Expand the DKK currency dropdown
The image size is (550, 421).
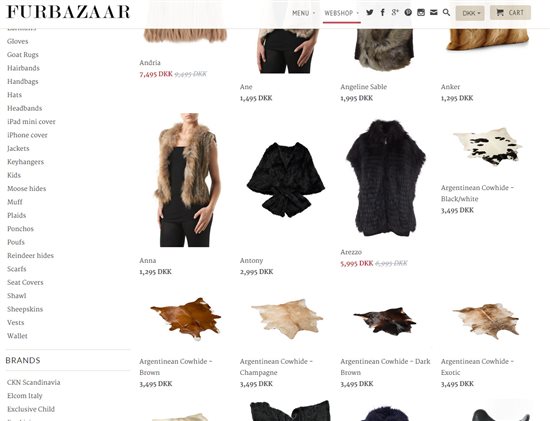tap(470, 13)
